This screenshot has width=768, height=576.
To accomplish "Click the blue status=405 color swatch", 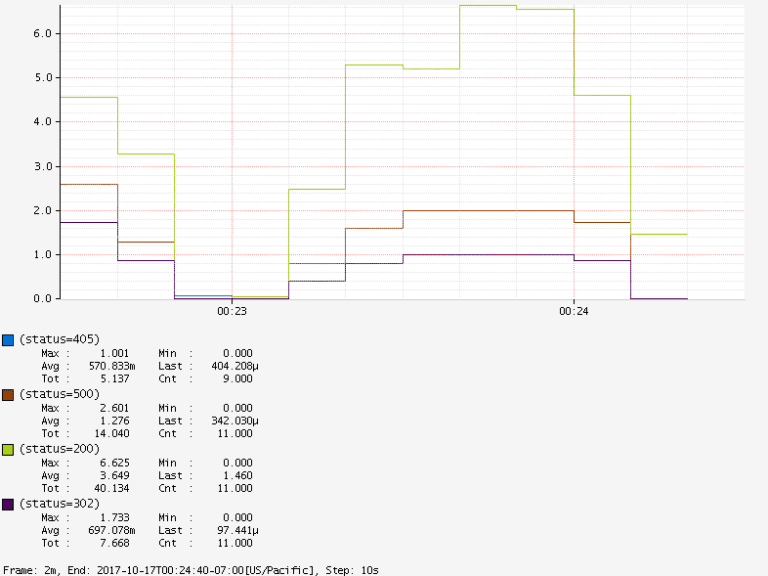I will pyautogui.click(x=8, y=339).
